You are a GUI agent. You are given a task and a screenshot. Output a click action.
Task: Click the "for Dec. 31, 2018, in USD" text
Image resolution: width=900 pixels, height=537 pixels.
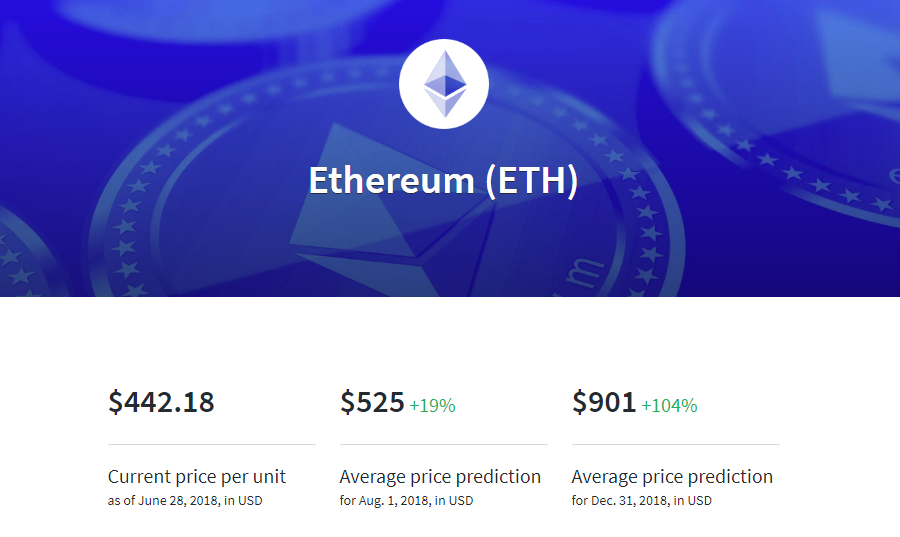click(x=642, y=500)
